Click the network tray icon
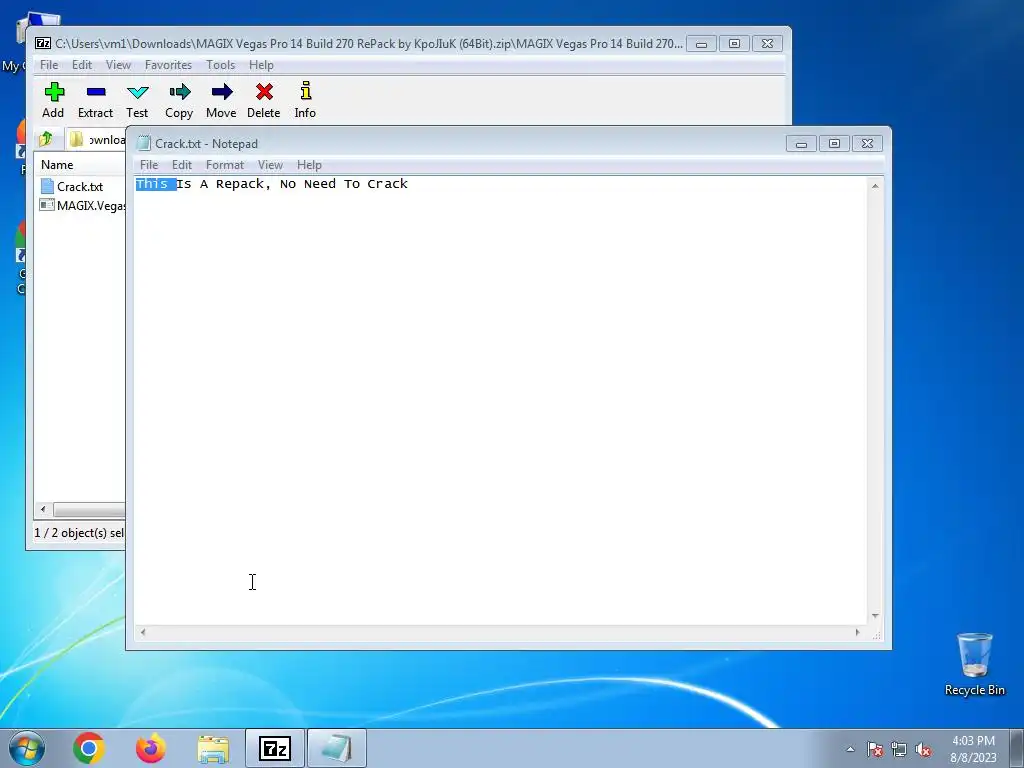This screenshot has height=768, width=1024. [x=899, y=749]
